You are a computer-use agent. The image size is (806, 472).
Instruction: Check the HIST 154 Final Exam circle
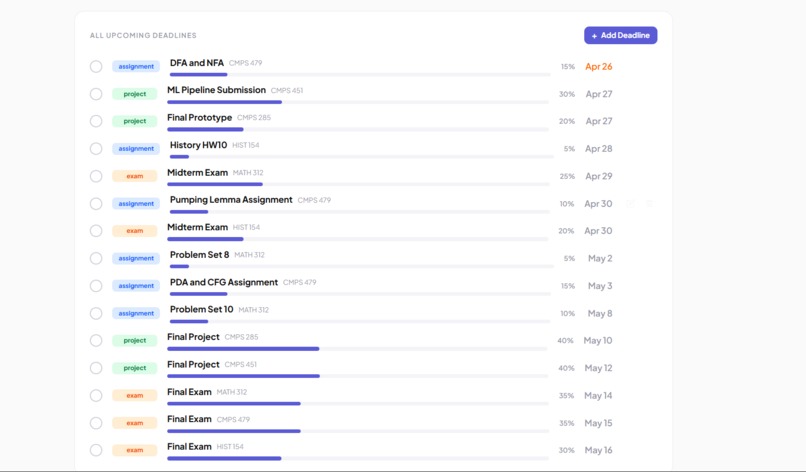tap(96, 450)
